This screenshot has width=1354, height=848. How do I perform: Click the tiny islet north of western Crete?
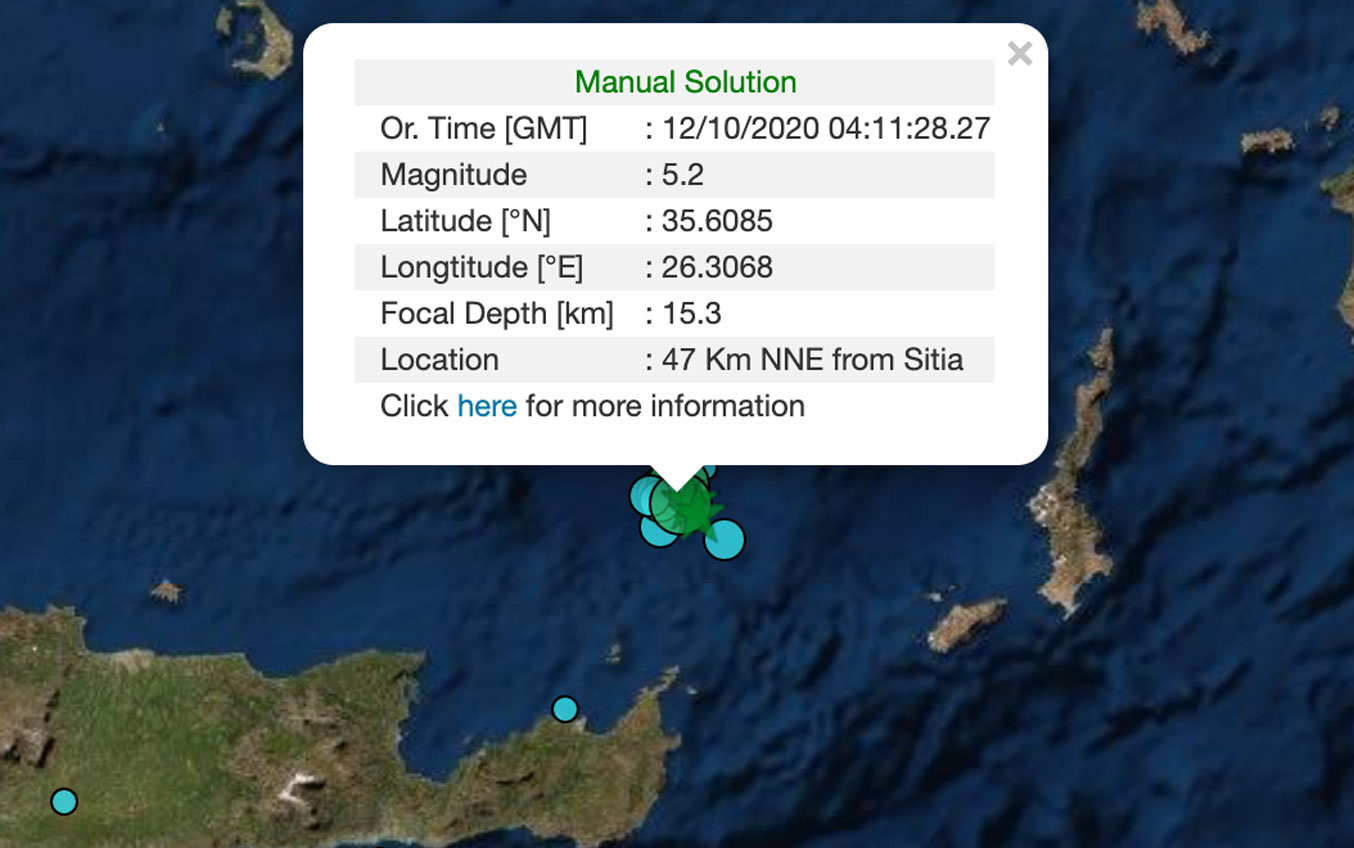point(166,591)
